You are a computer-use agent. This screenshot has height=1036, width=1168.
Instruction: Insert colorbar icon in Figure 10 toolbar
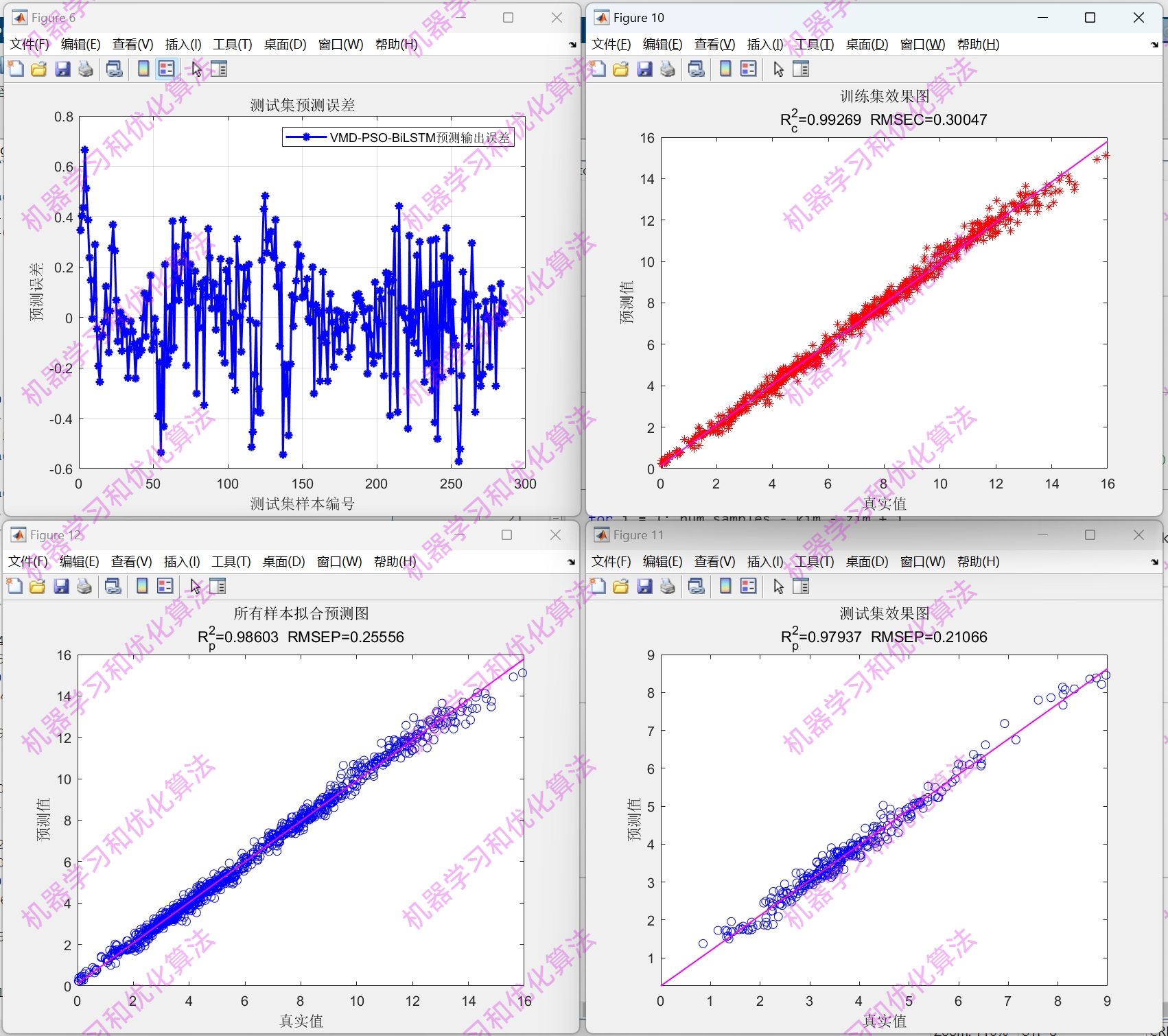(x=725, y=69)
